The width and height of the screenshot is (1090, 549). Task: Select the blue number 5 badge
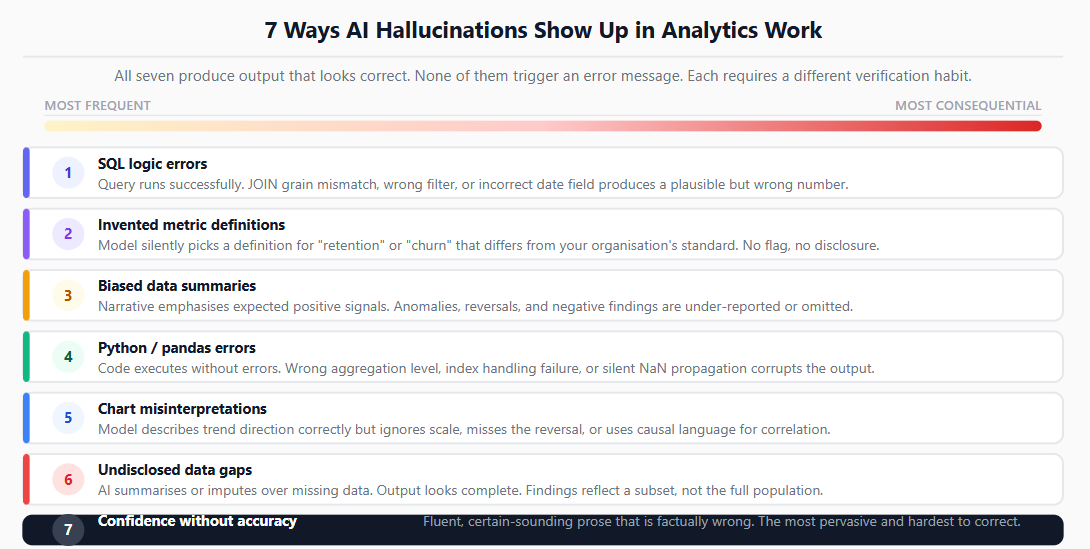coord(68,418)
